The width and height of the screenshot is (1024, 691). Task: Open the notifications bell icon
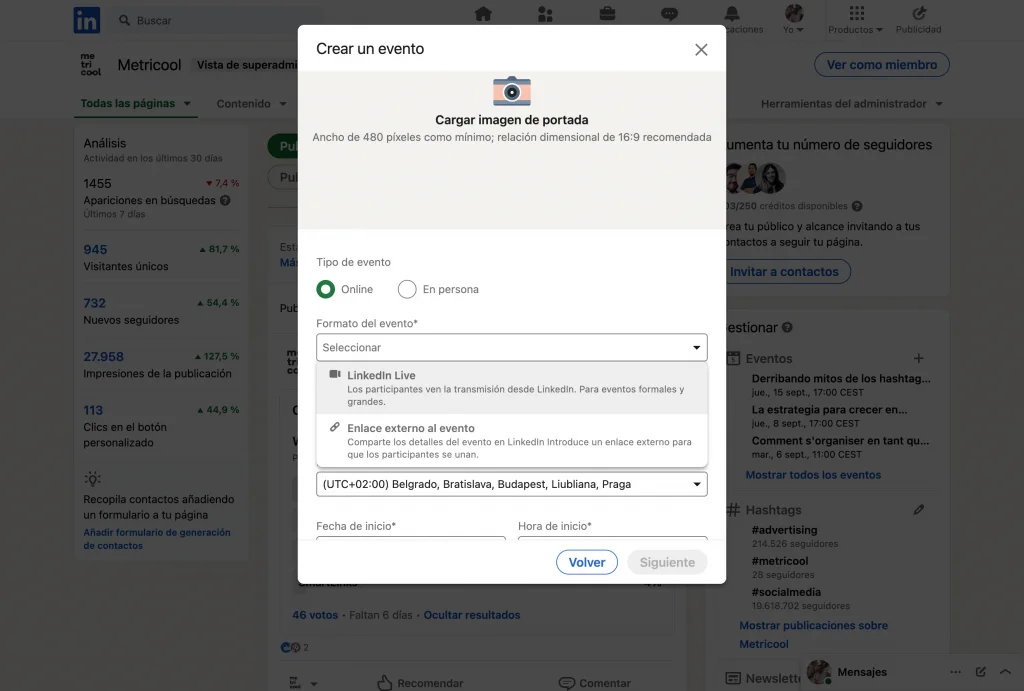(732, 14)
